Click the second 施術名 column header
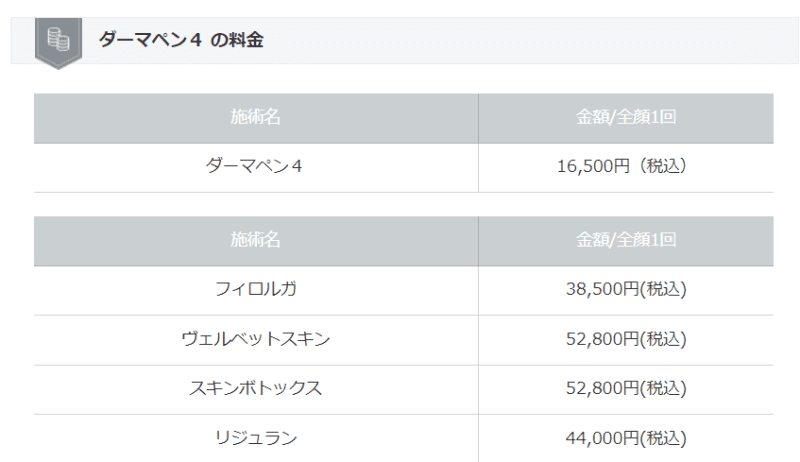 256,241
